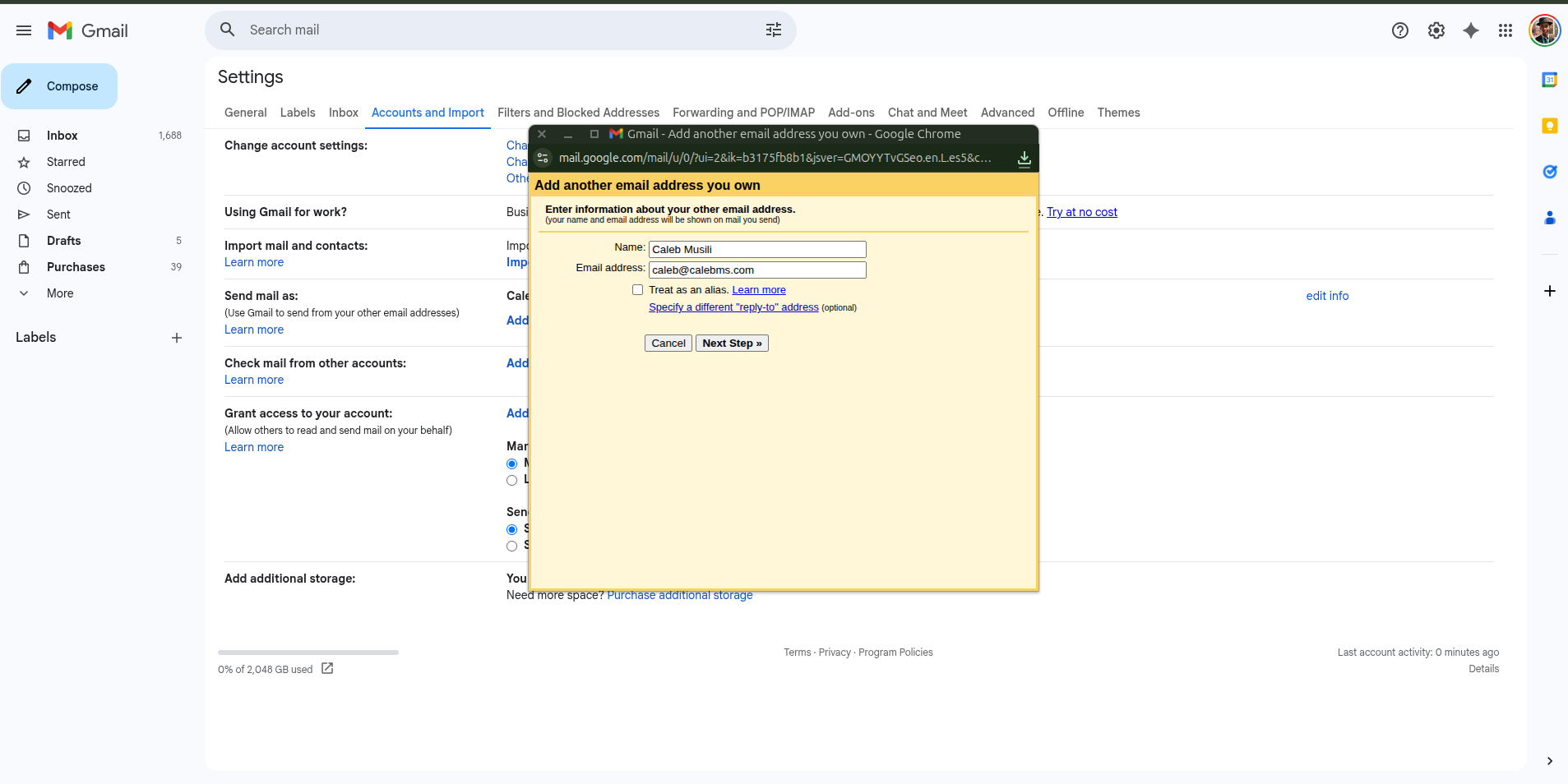Open Learn more link next to alias
Image resolution: width=1568 pixels, height=784 pixels.
click(x=759, y=289)
